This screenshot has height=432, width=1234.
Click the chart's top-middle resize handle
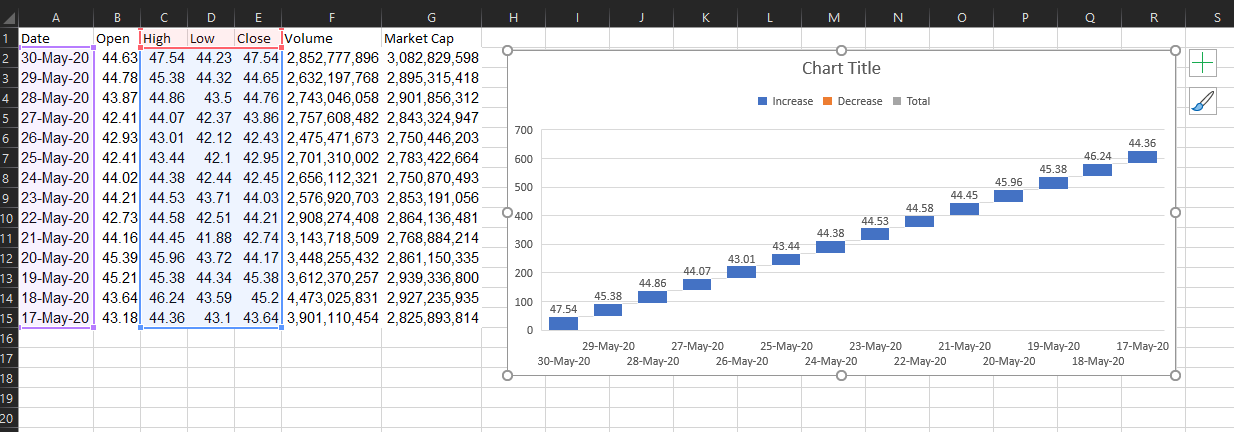click(x=841, y=51)
